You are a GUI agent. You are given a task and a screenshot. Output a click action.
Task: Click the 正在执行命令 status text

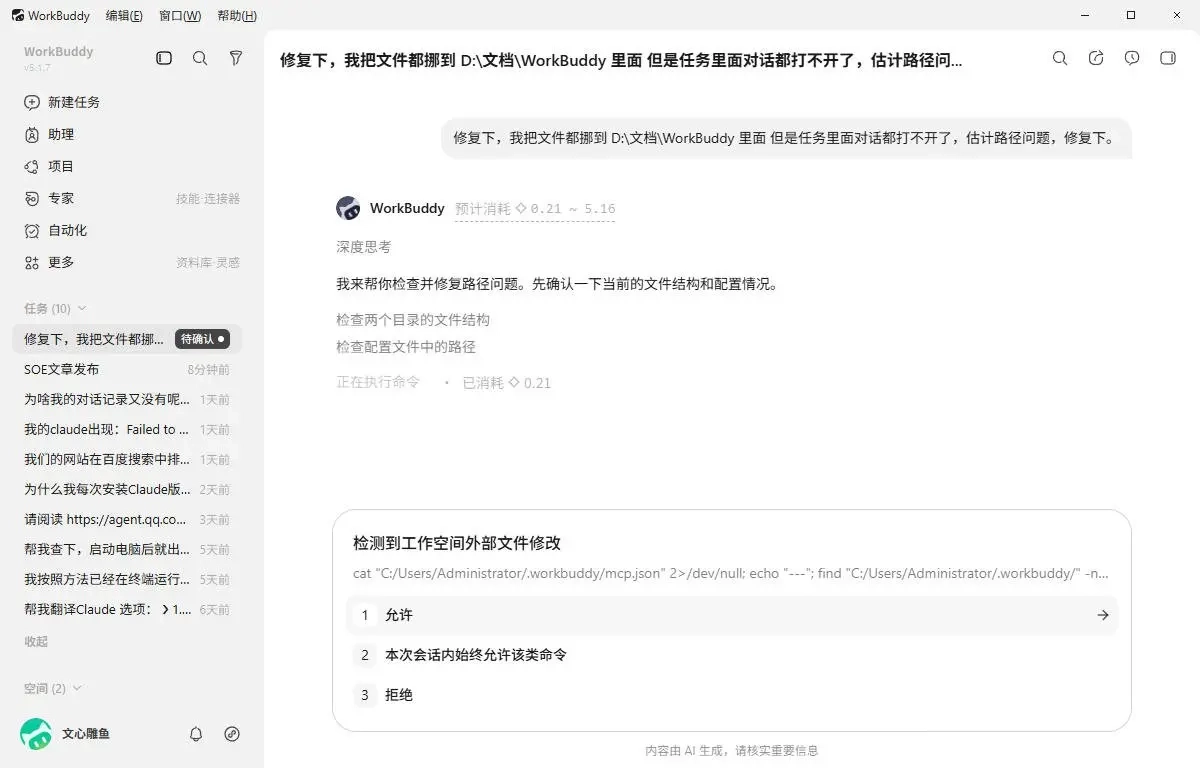point(378,382)
